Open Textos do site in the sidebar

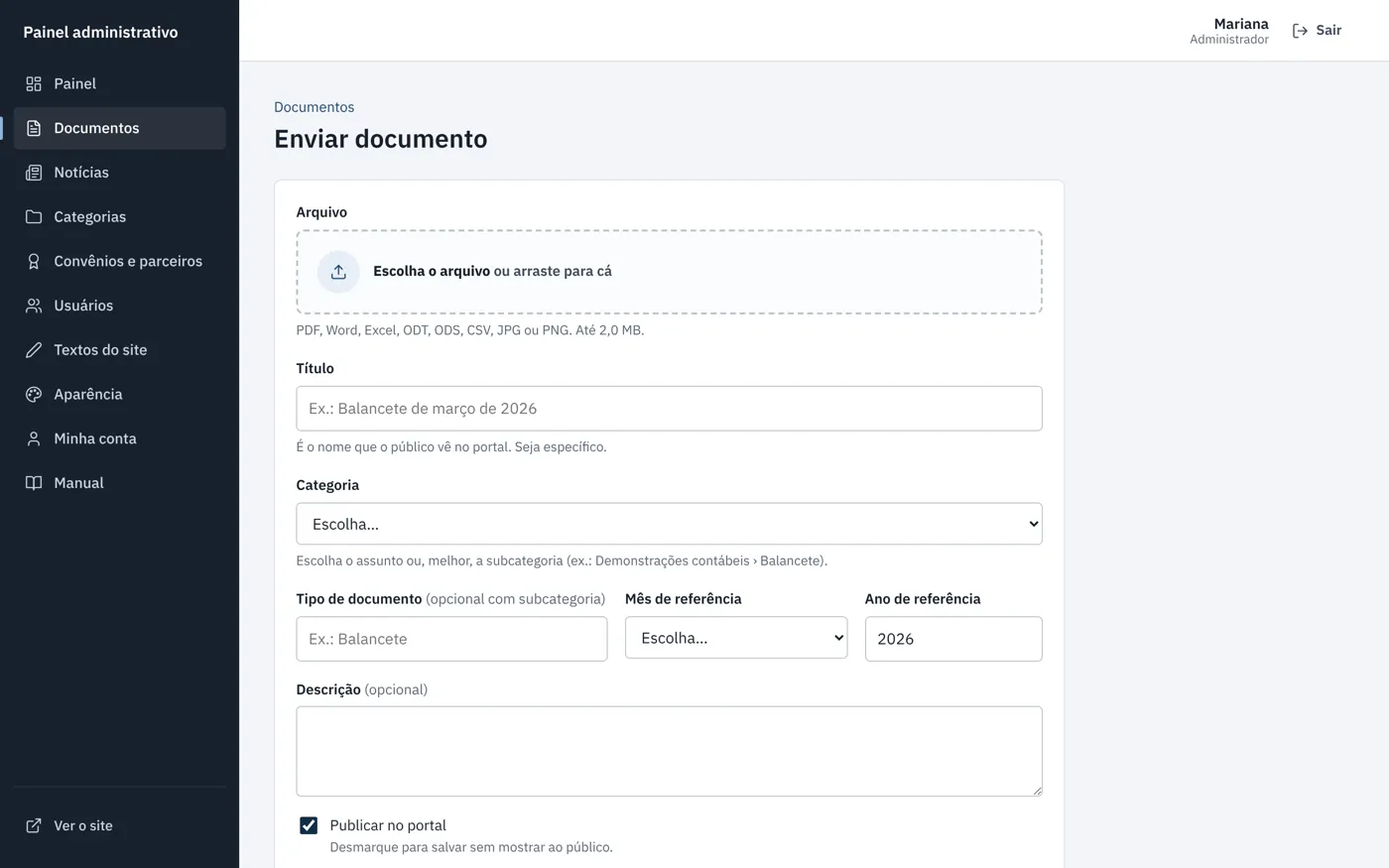(x=120, y=350)
